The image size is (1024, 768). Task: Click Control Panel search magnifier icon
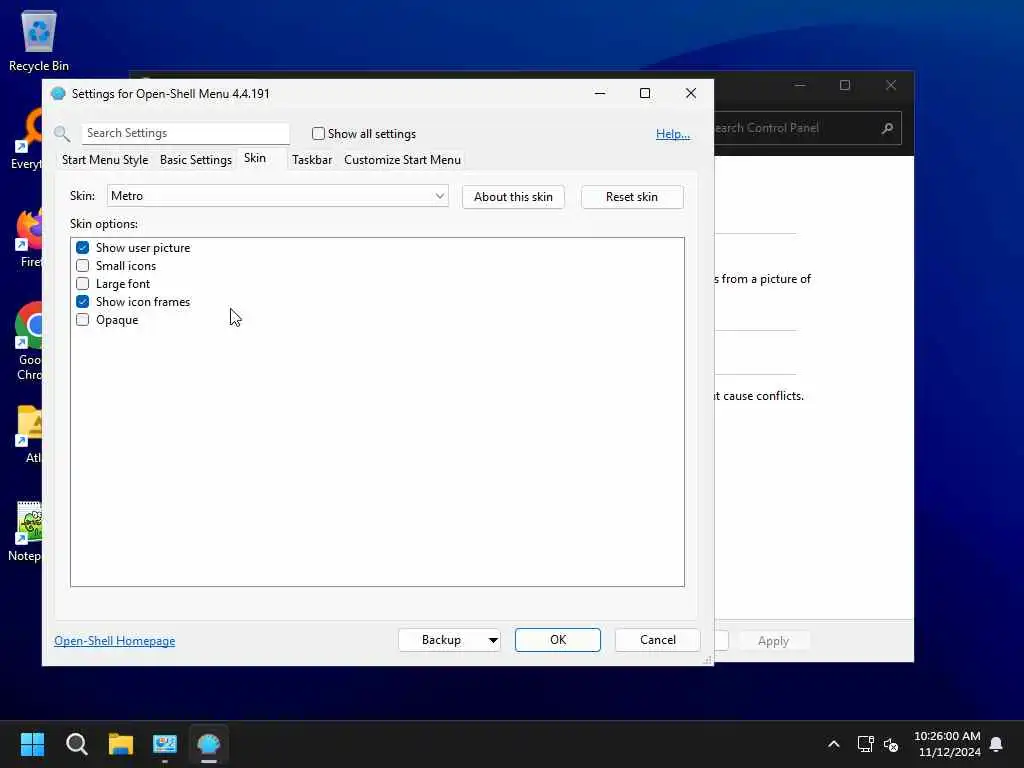pos(887,128)
